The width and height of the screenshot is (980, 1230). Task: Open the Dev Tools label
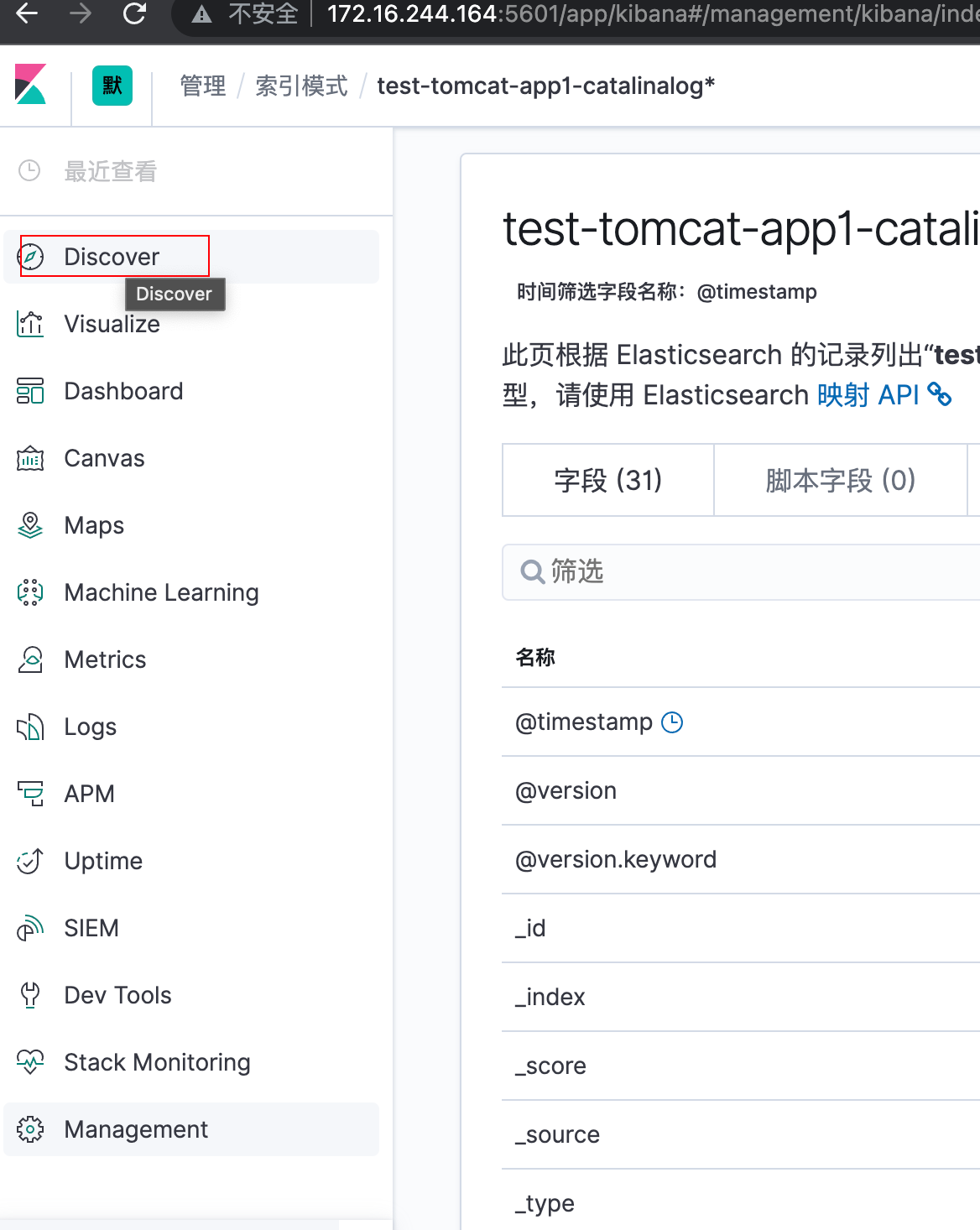(x=118, y=995)
